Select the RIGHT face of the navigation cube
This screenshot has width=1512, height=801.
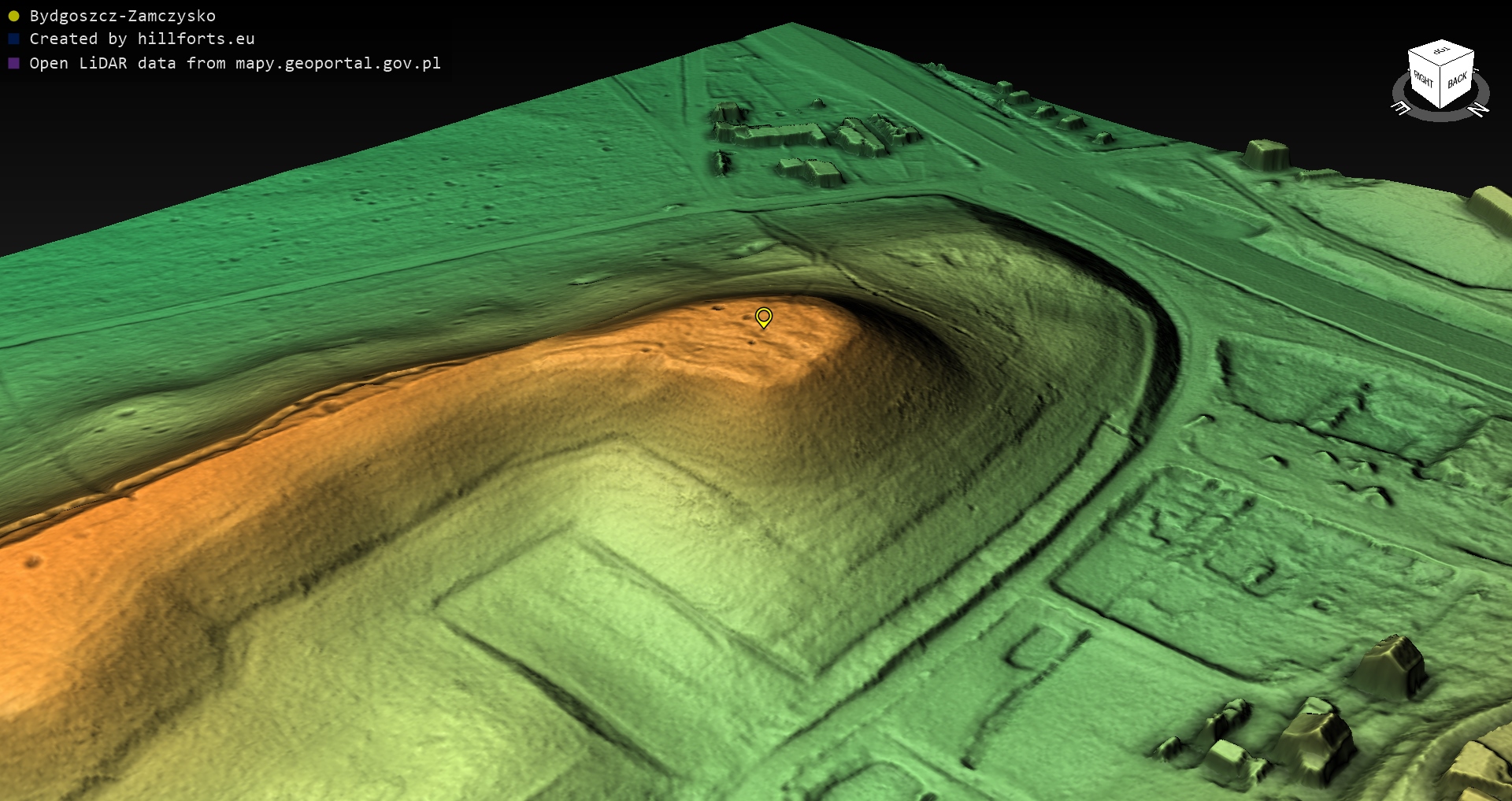tap(1424, 80)
